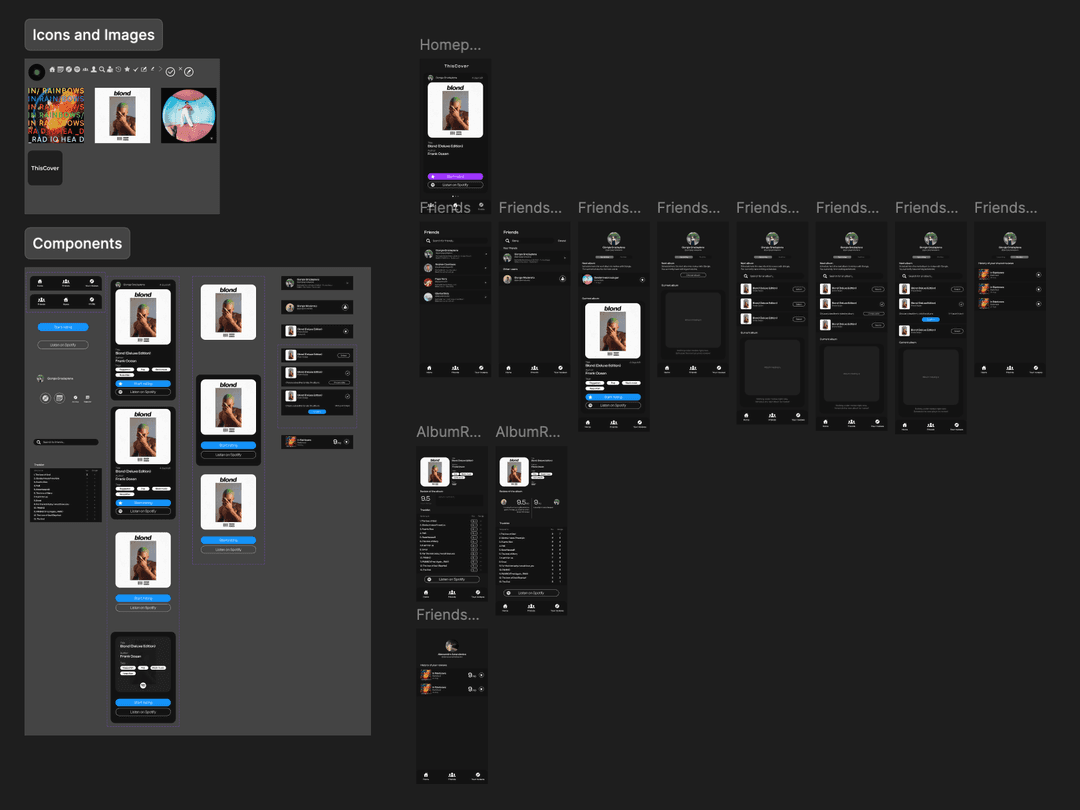Click the circled checkmark icon in the Icons and Images row

tap(170, 72)
